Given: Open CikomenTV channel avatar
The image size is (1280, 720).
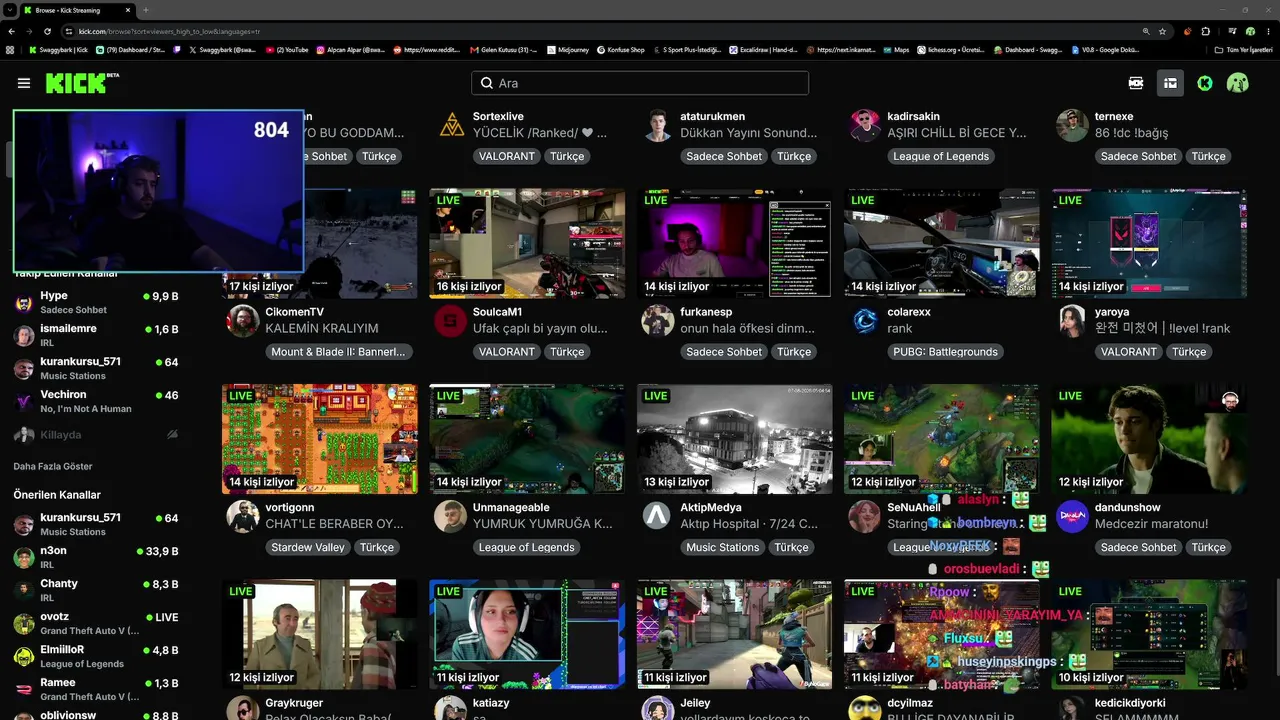Looking at the screenshot, I should pos(243,321).
